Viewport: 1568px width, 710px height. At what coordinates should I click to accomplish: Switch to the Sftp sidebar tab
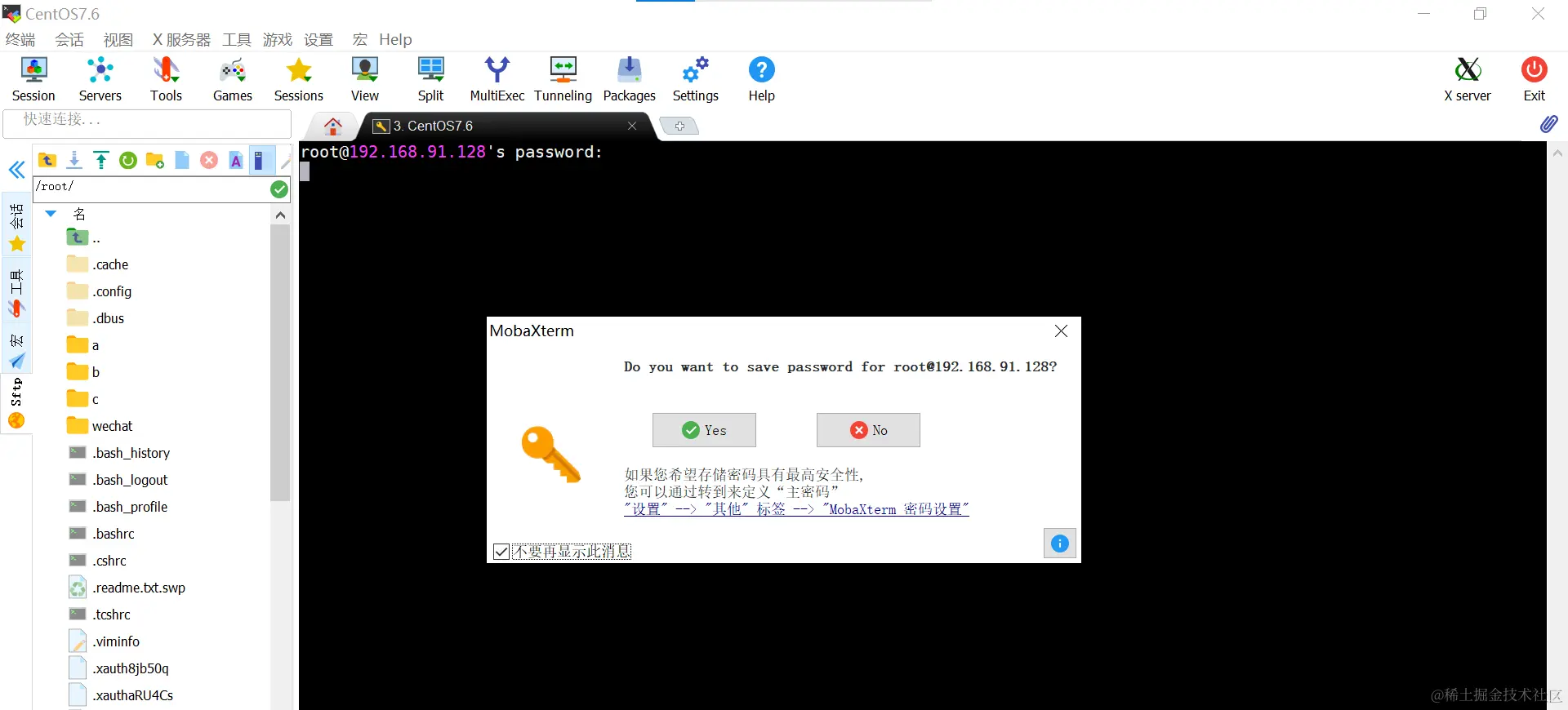[17, 403]
